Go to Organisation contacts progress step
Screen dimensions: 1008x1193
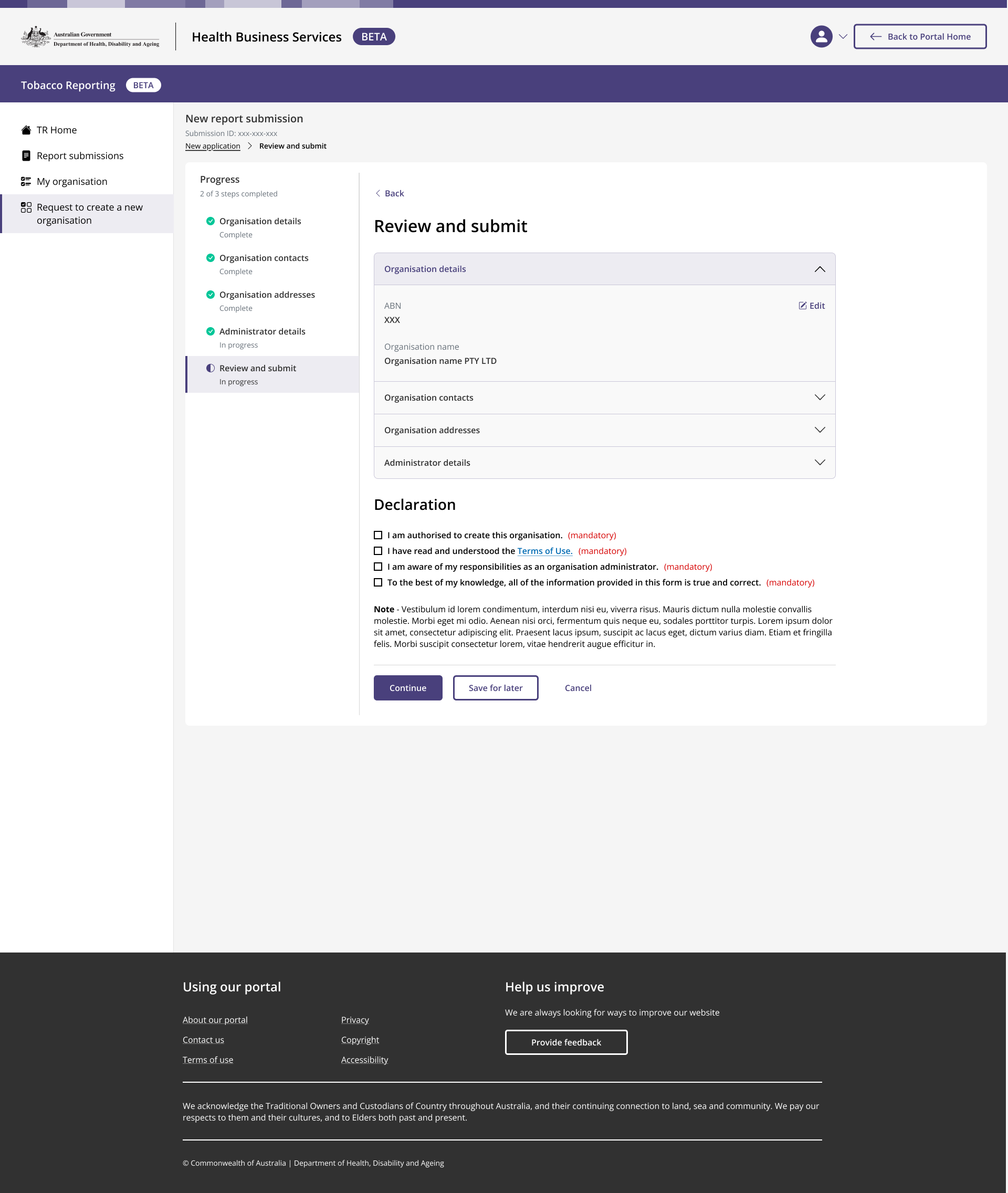coord(272,264)
